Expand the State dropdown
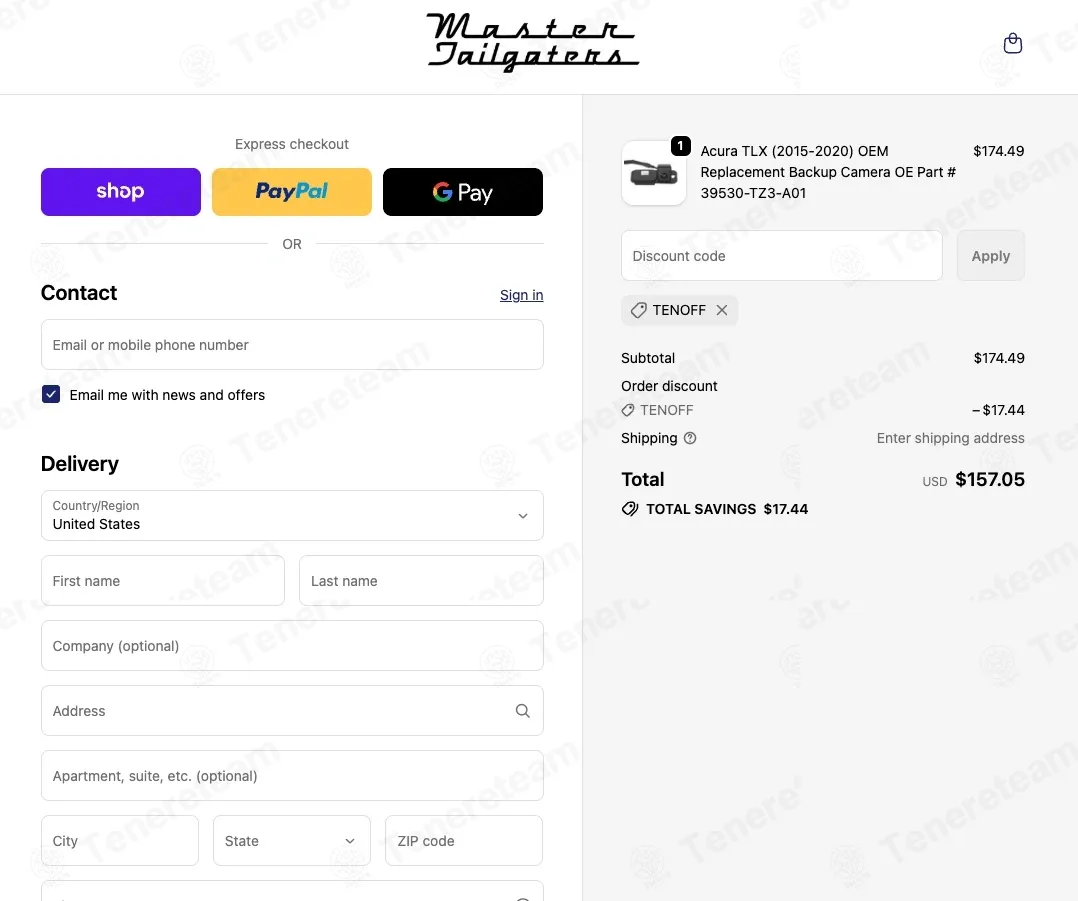Image resolution: width=1078 pixels, height=901 pixels. pos(292,841)
